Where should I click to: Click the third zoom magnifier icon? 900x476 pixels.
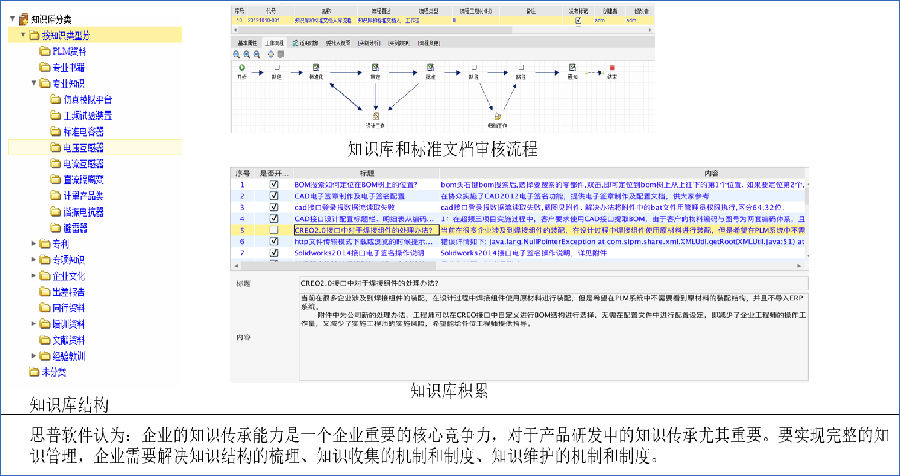coord(257,54)
